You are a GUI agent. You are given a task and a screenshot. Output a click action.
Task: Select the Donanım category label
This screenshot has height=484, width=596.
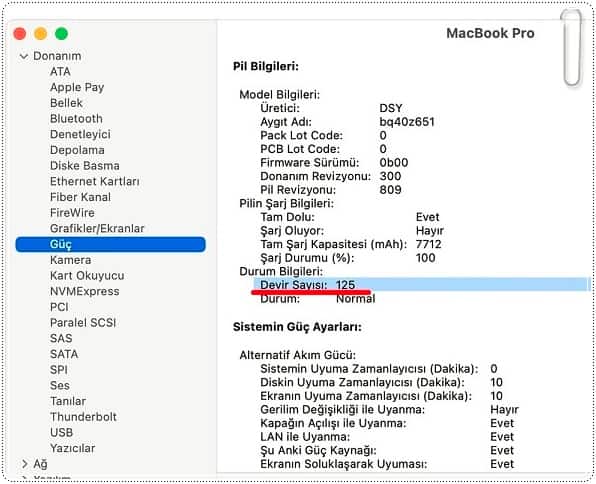click(57, 56)
